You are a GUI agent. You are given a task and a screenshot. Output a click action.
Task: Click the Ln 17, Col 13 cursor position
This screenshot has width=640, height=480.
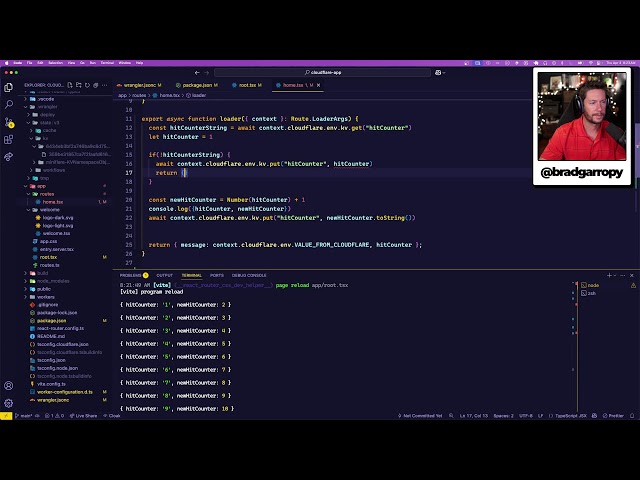coord(474,416)
